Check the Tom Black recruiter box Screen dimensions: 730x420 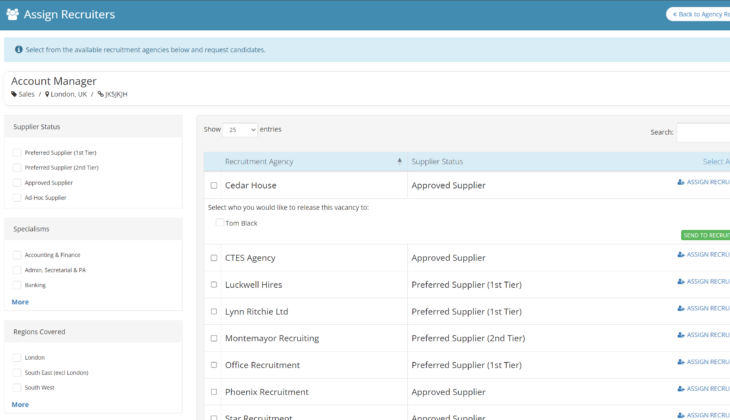(x=220, y=223)
